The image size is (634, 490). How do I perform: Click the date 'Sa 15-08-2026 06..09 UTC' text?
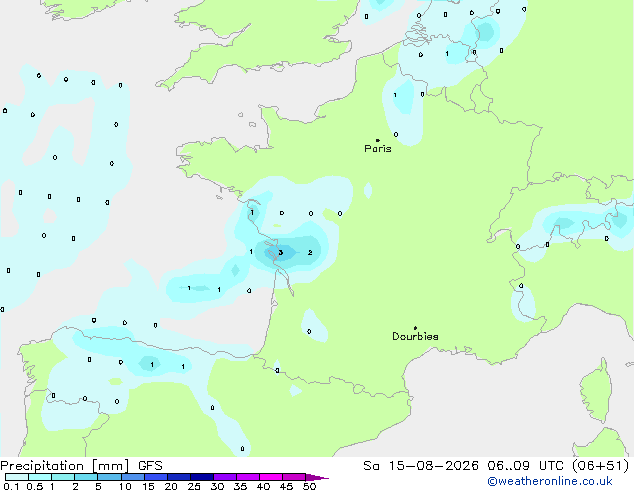[x=463, y=465]
